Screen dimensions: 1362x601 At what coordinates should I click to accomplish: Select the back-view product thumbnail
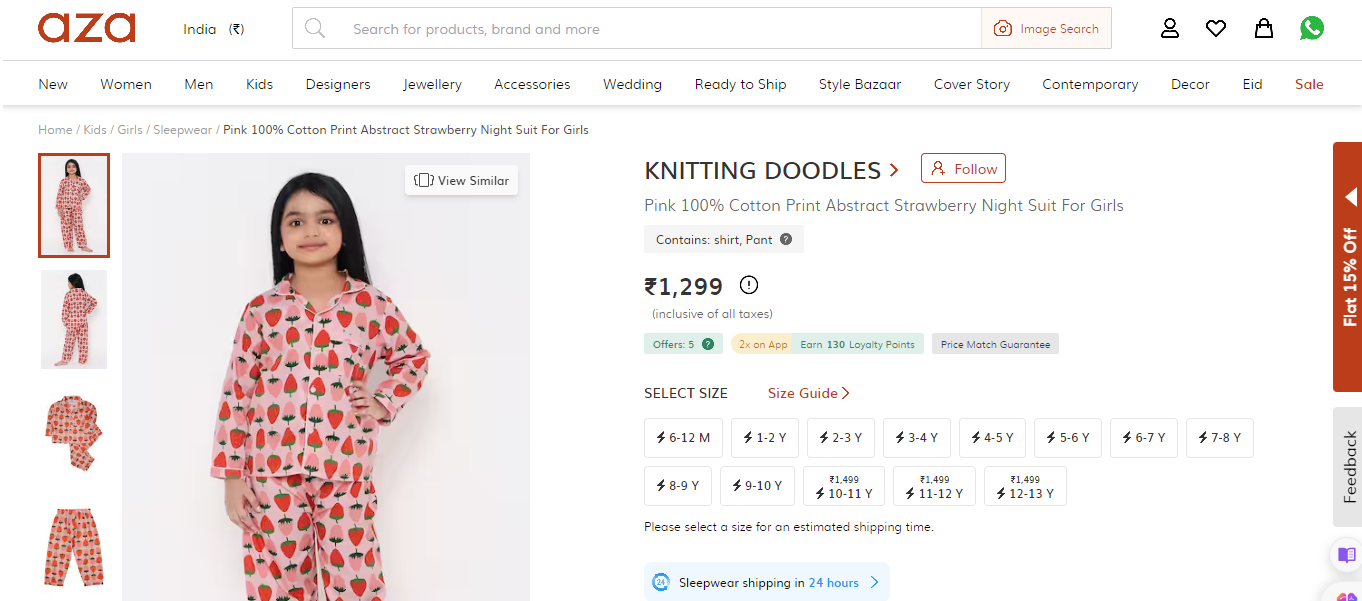pyautogui.click(x=73, y=320)
